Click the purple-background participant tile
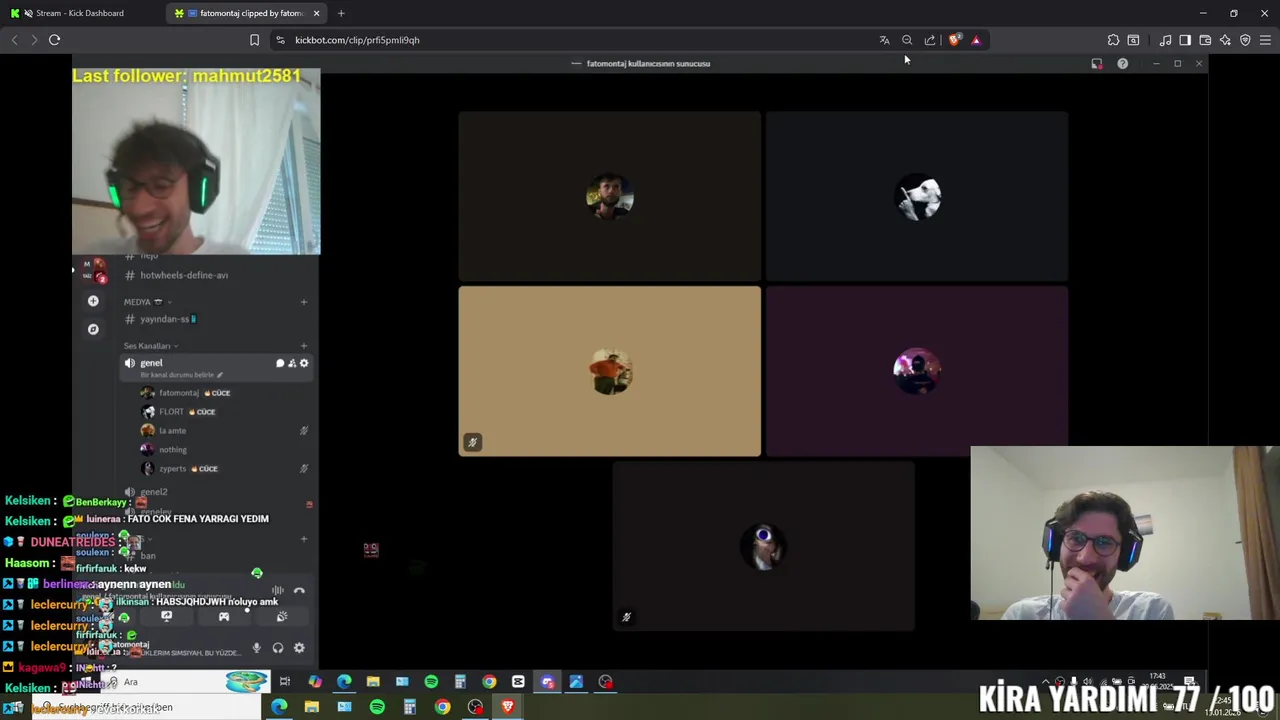 [x=917, y=371]
